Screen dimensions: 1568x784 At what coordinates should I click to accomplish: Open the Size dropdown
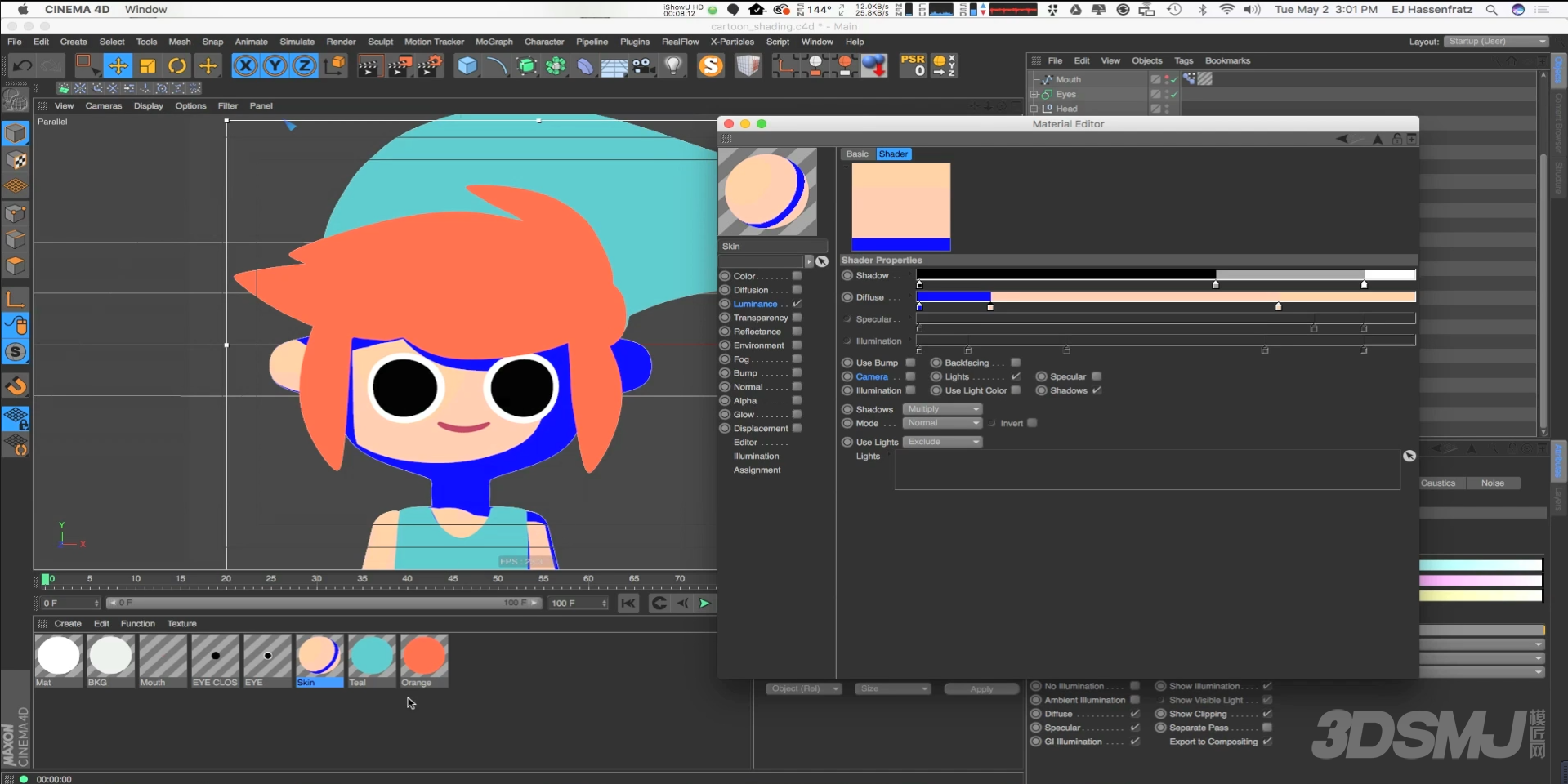[893, 689]
